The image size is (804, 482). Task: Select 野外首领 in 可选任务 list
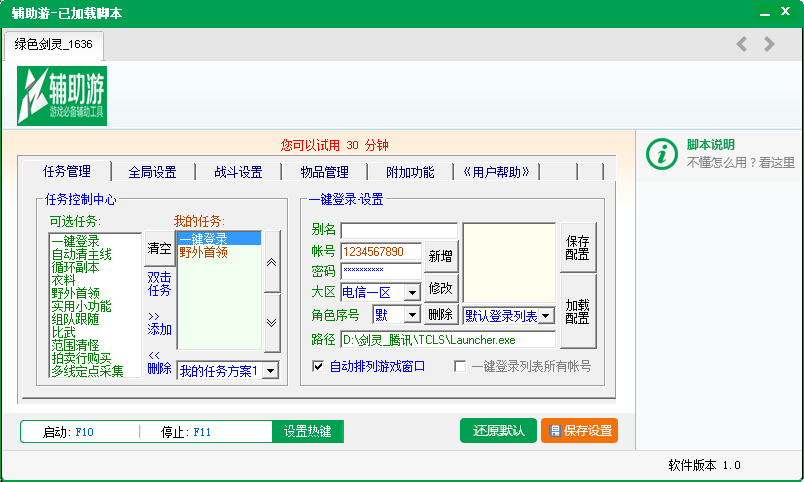pos(75,293)
